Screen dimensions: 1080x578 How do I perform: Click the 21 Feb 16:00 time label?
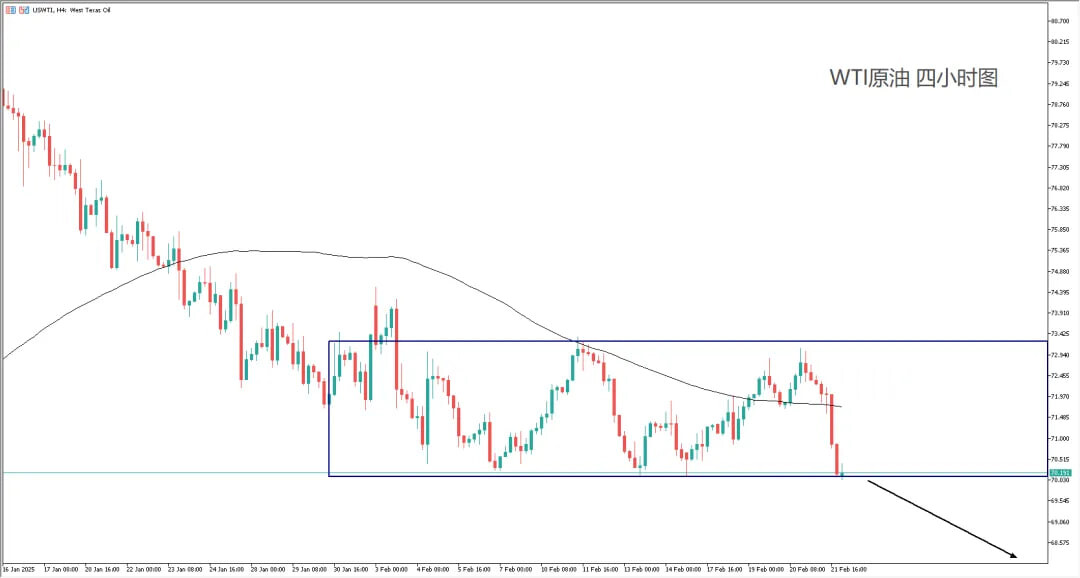[848, 569]
